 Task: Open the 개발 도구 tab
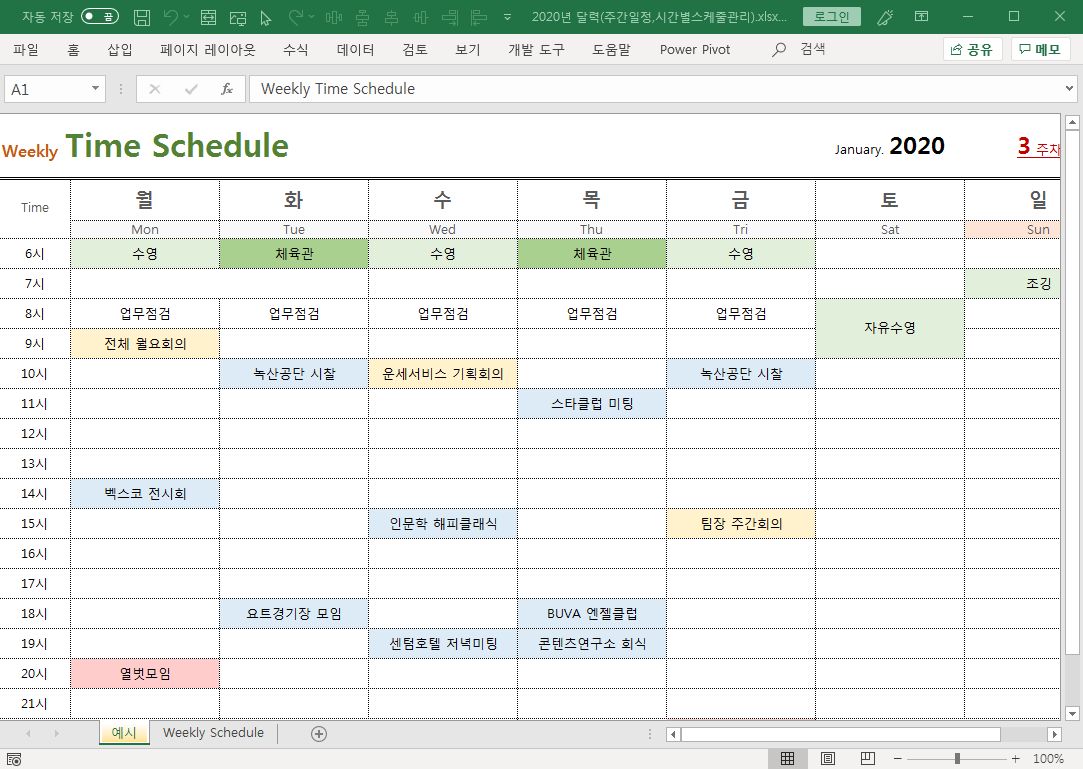tap(536, 50)
